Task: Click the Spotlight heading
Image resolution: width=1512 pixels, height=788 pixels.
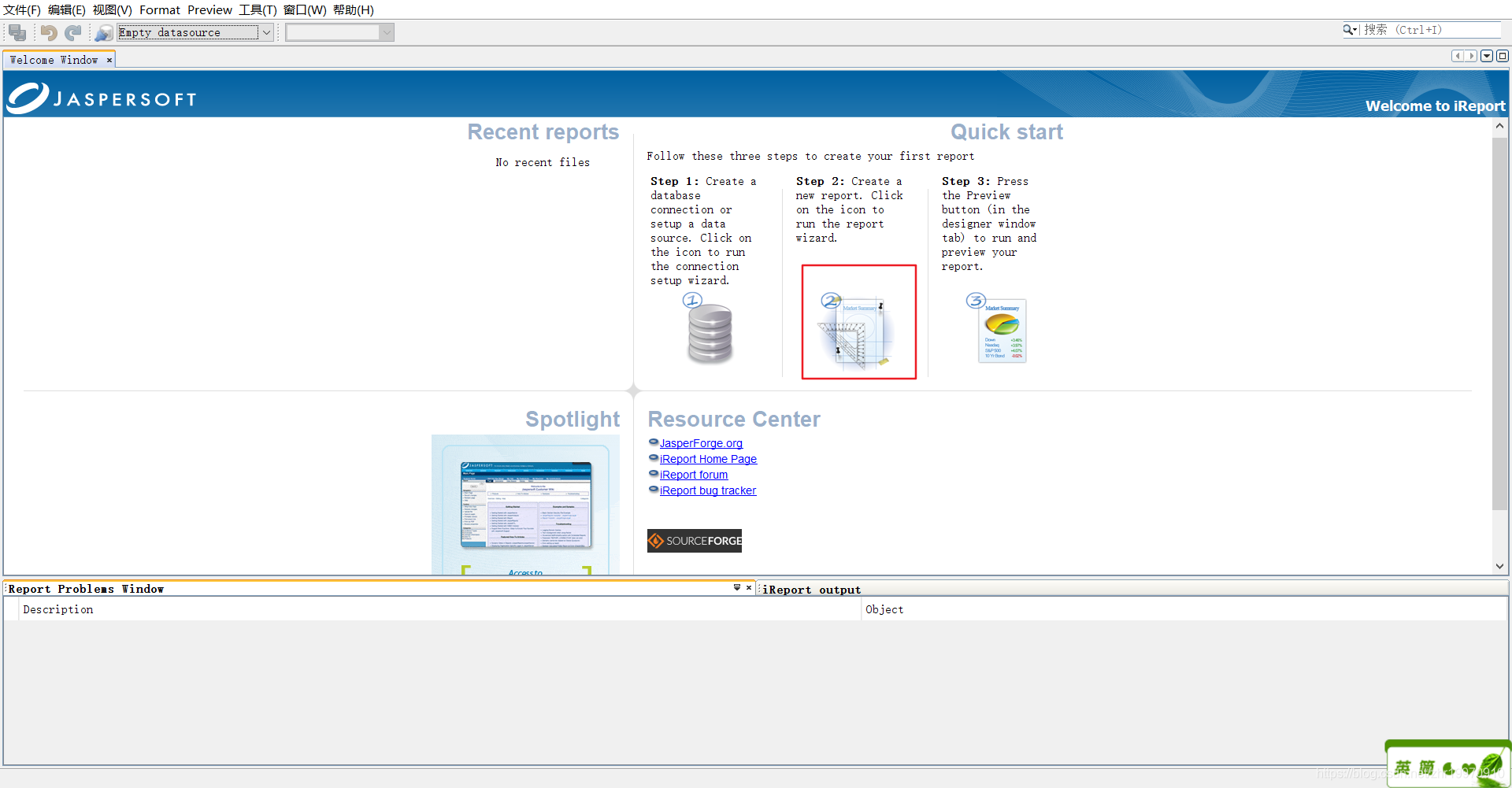Action: [573, 419]
